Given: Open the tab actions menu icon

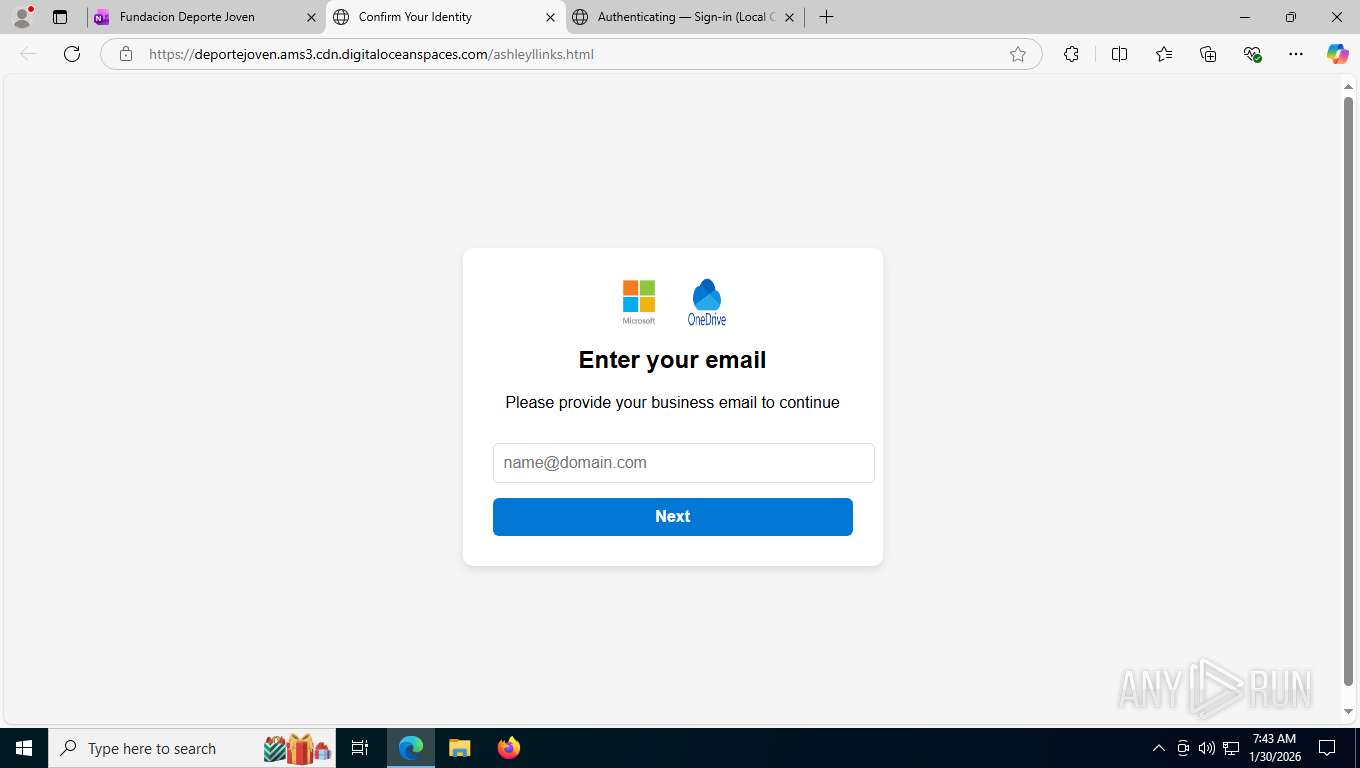Looking at the screenshot, I should point(60,17).
